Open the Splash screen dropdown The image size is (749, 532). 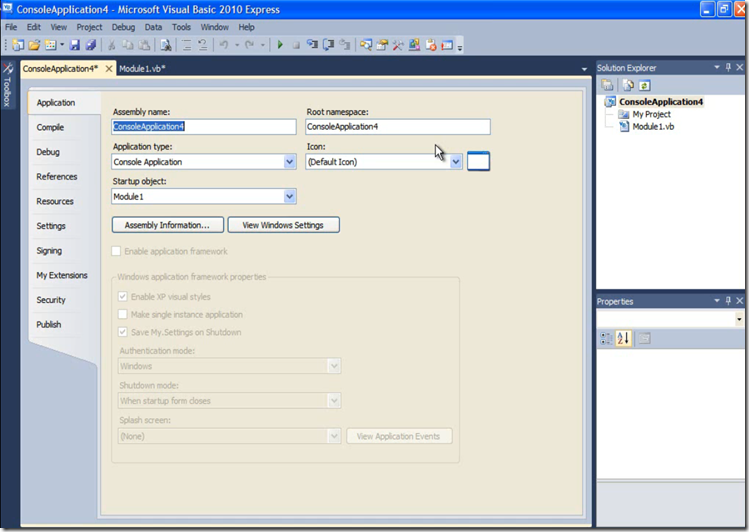334,436
